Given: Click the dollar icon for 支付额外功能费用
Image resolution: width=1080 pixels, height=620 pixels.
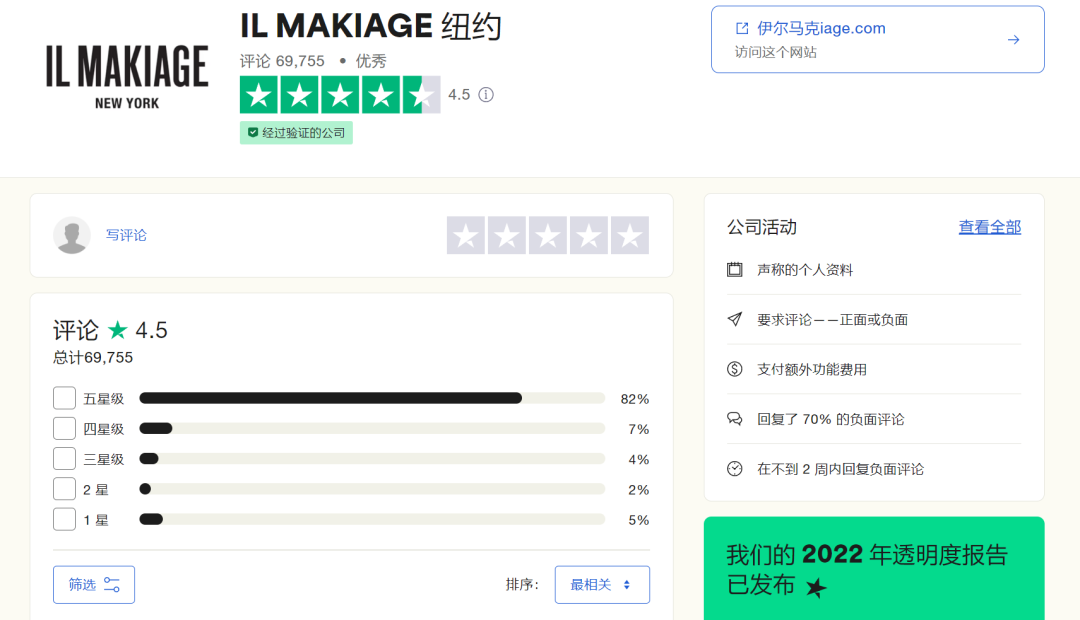Looking at the screenshot, I should click(x=735, y=369).
